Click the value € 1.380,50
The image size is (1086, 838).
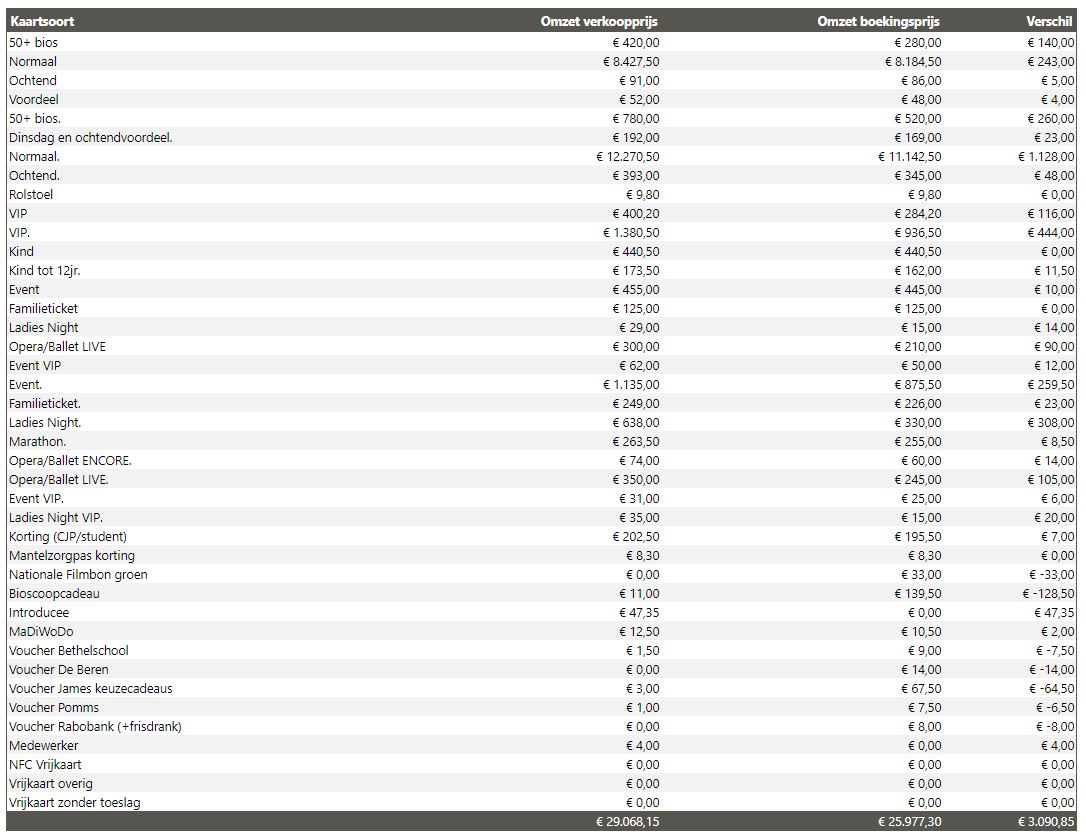pyautogui.click(x=631, y=233)
